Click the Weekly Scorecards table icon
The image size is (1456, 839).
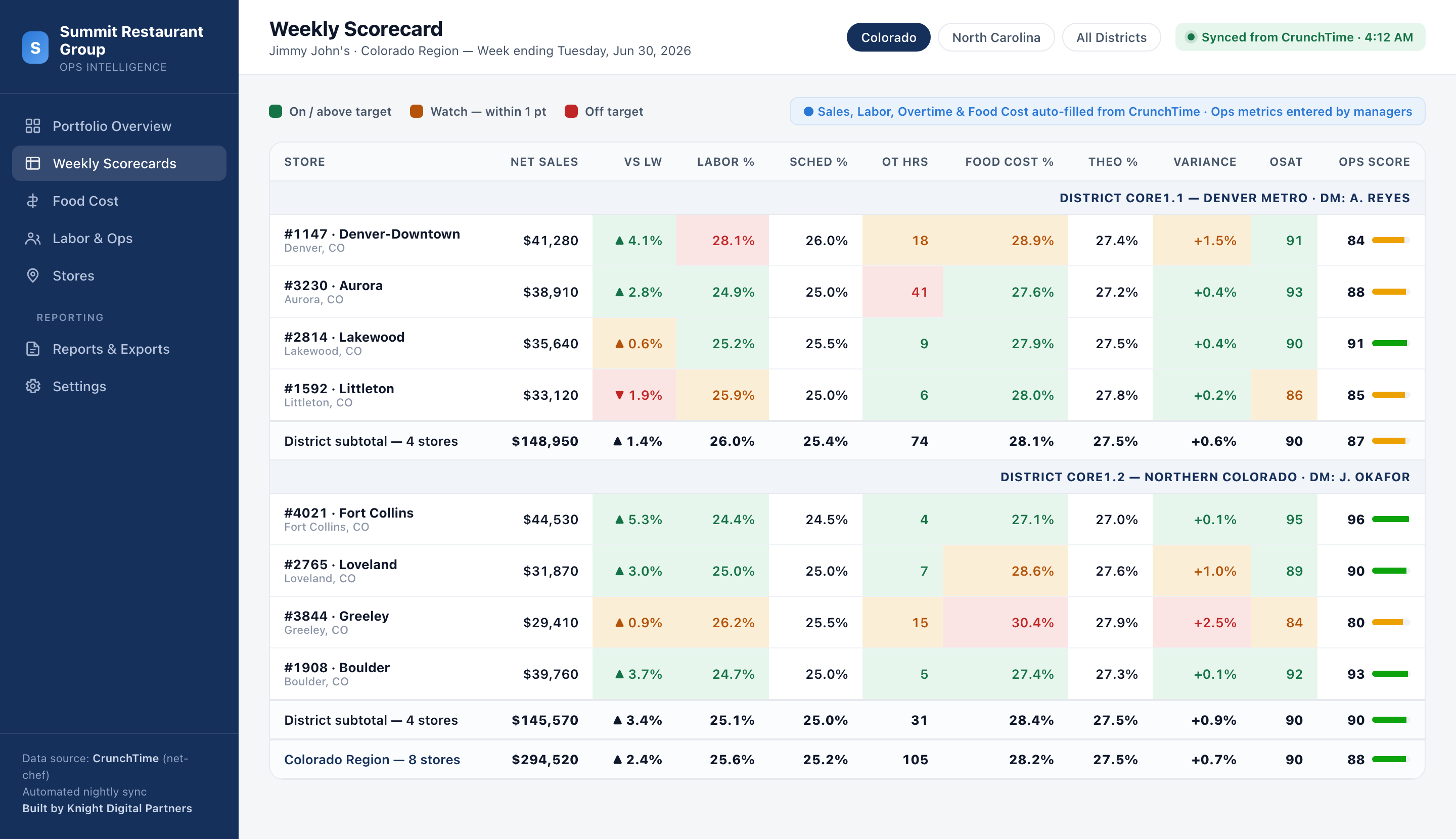point(33,164)
